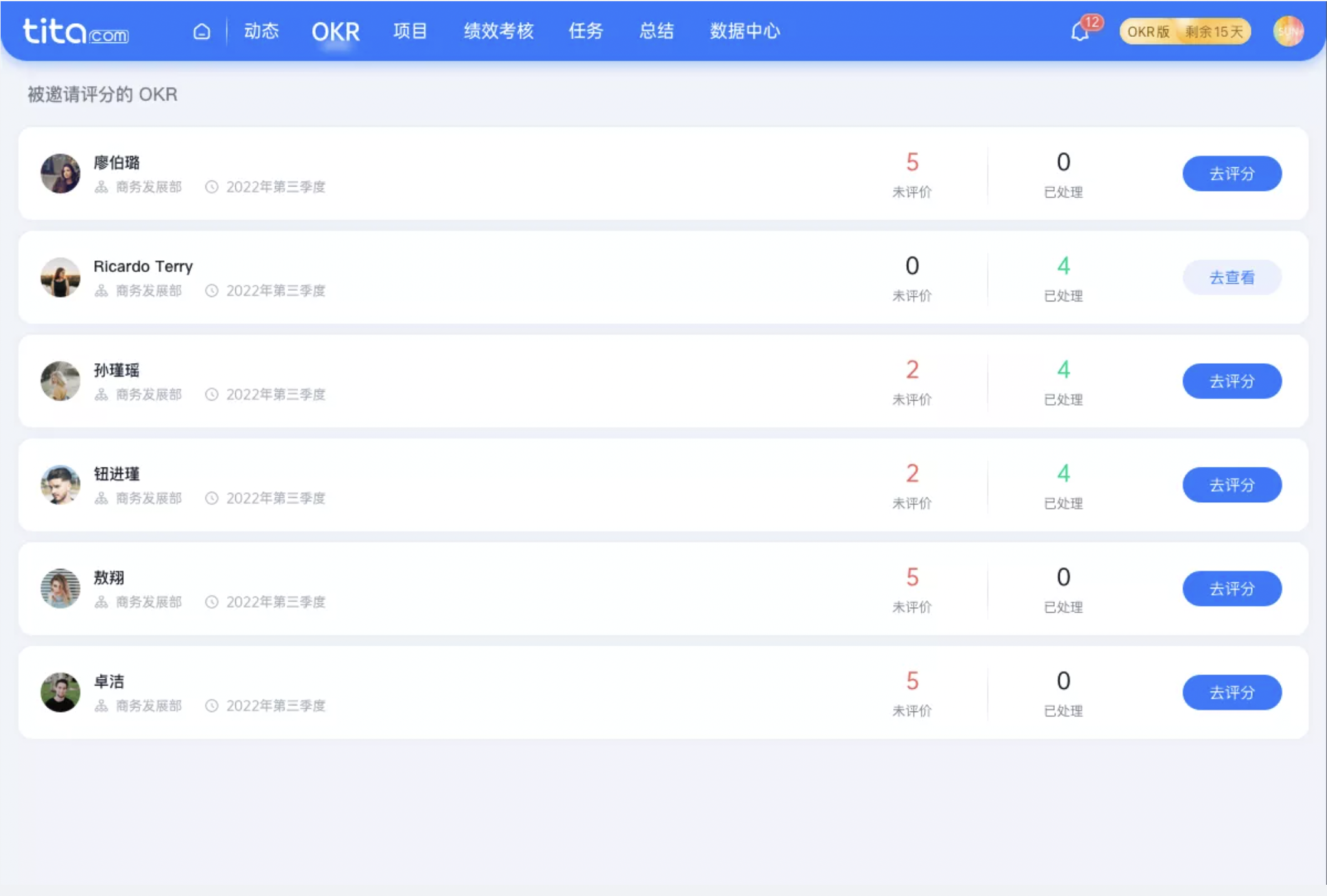Open Ricardo Terry's avatar photo
The height and width of the screenshot is (896, 1327).
click(61, 277)
